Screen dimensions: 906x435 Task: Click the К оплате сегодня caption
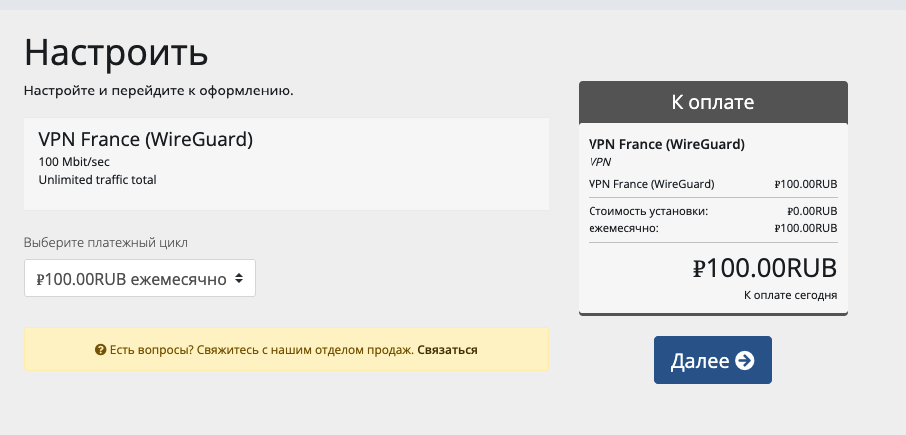point(790,295)
